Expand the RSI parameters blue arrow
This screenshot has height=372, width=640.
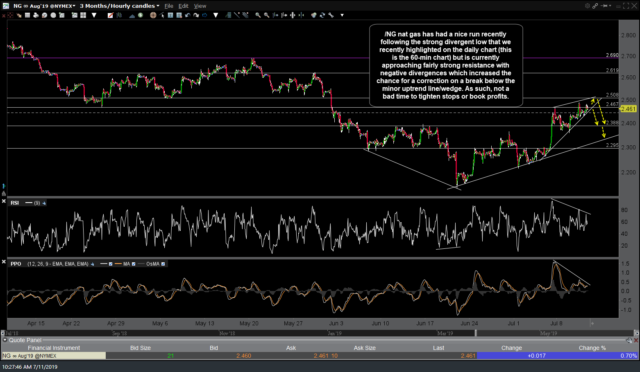tap(44, 203)
